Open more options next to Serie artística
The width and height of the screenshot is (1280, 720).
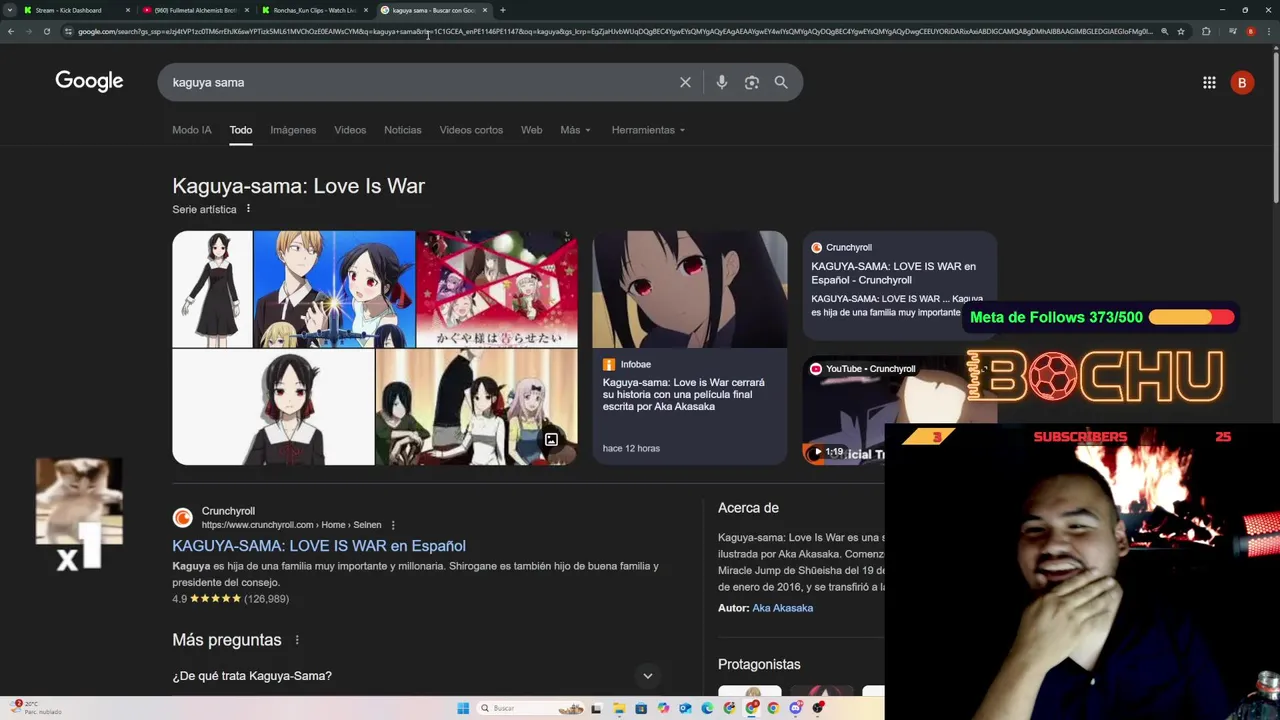[248, 209]
